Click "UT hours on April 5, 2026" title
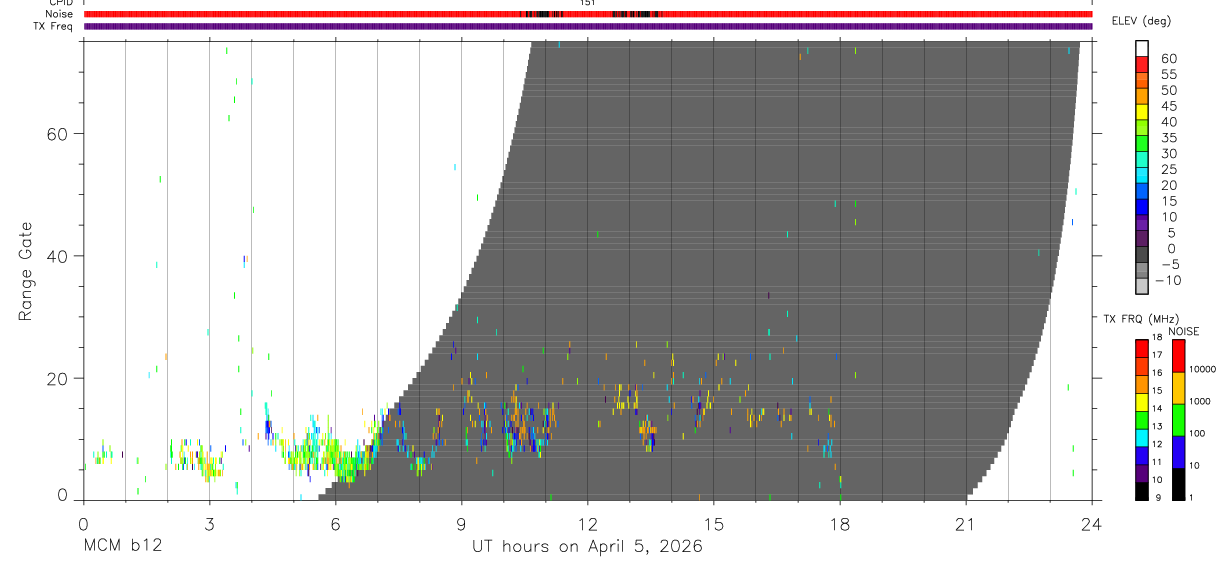The width and height of the screenshot is (1228, 567). click(587, 547)
